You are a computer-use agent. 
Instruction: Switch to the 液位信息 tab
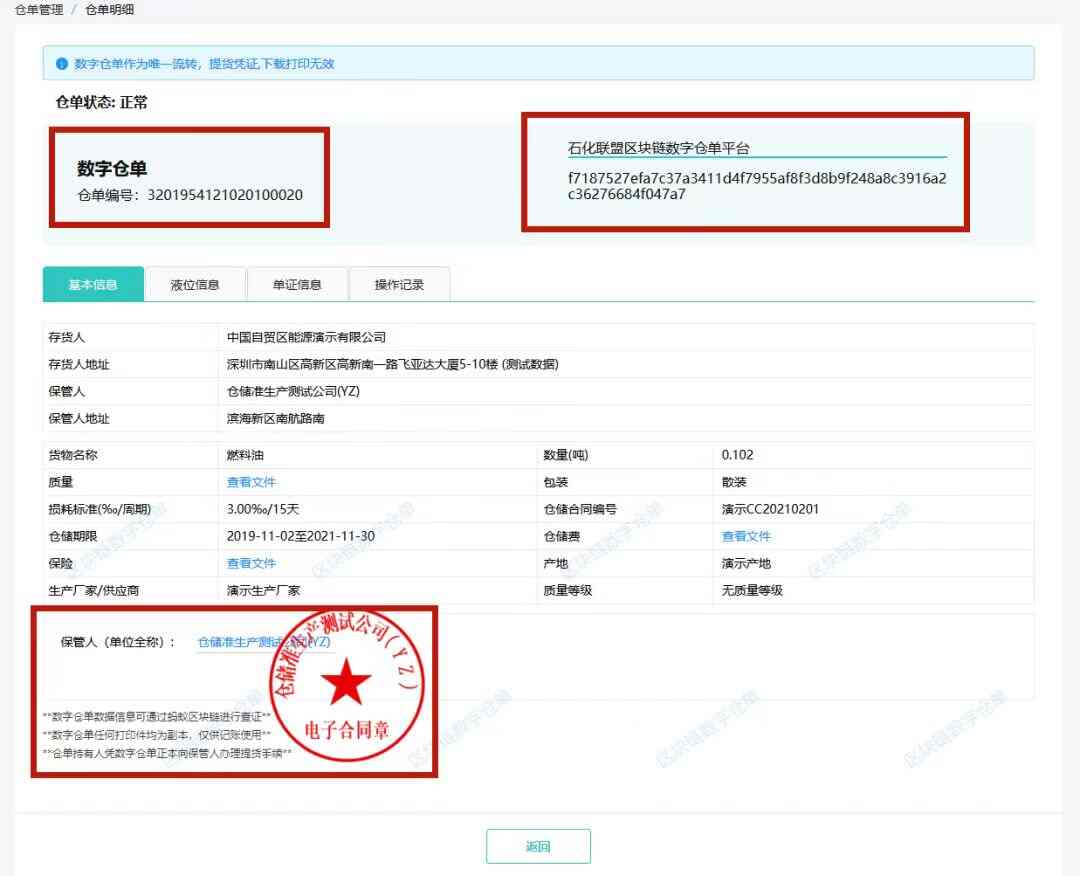[x=195, y=285]
